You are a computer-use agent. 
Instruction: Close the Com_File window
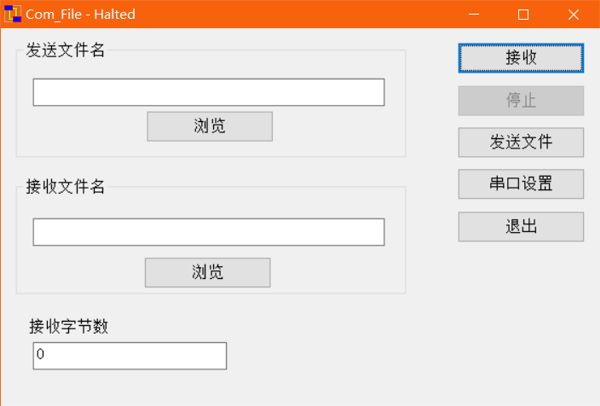(573, 15)
